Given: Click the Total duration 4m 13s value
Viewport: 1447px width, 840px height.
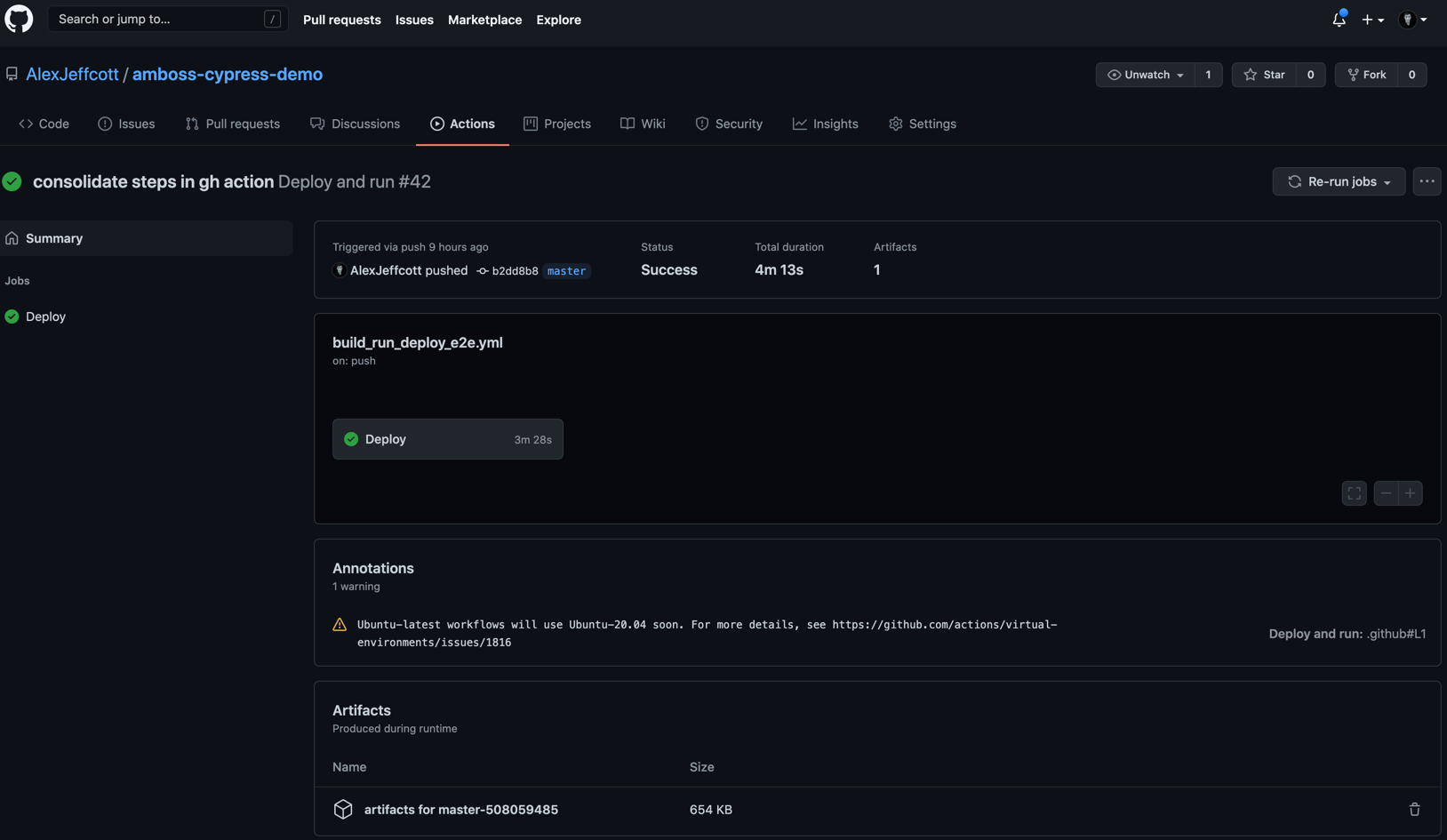Looking at the screenshot, I should click(779, 269).
